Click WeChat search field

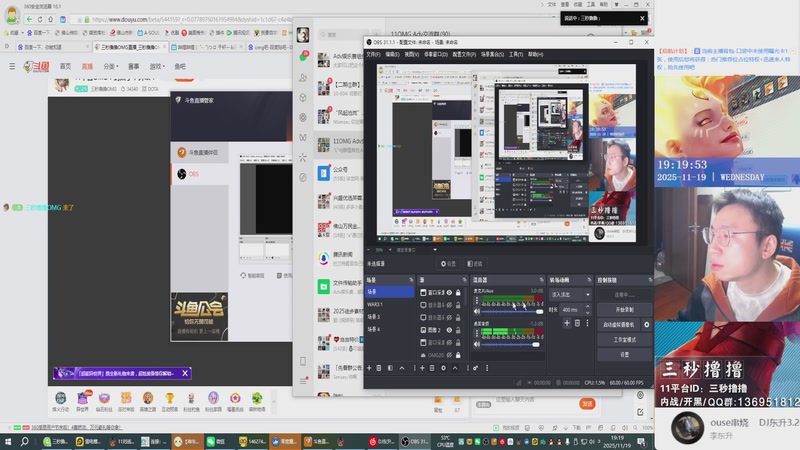[343, 35]
